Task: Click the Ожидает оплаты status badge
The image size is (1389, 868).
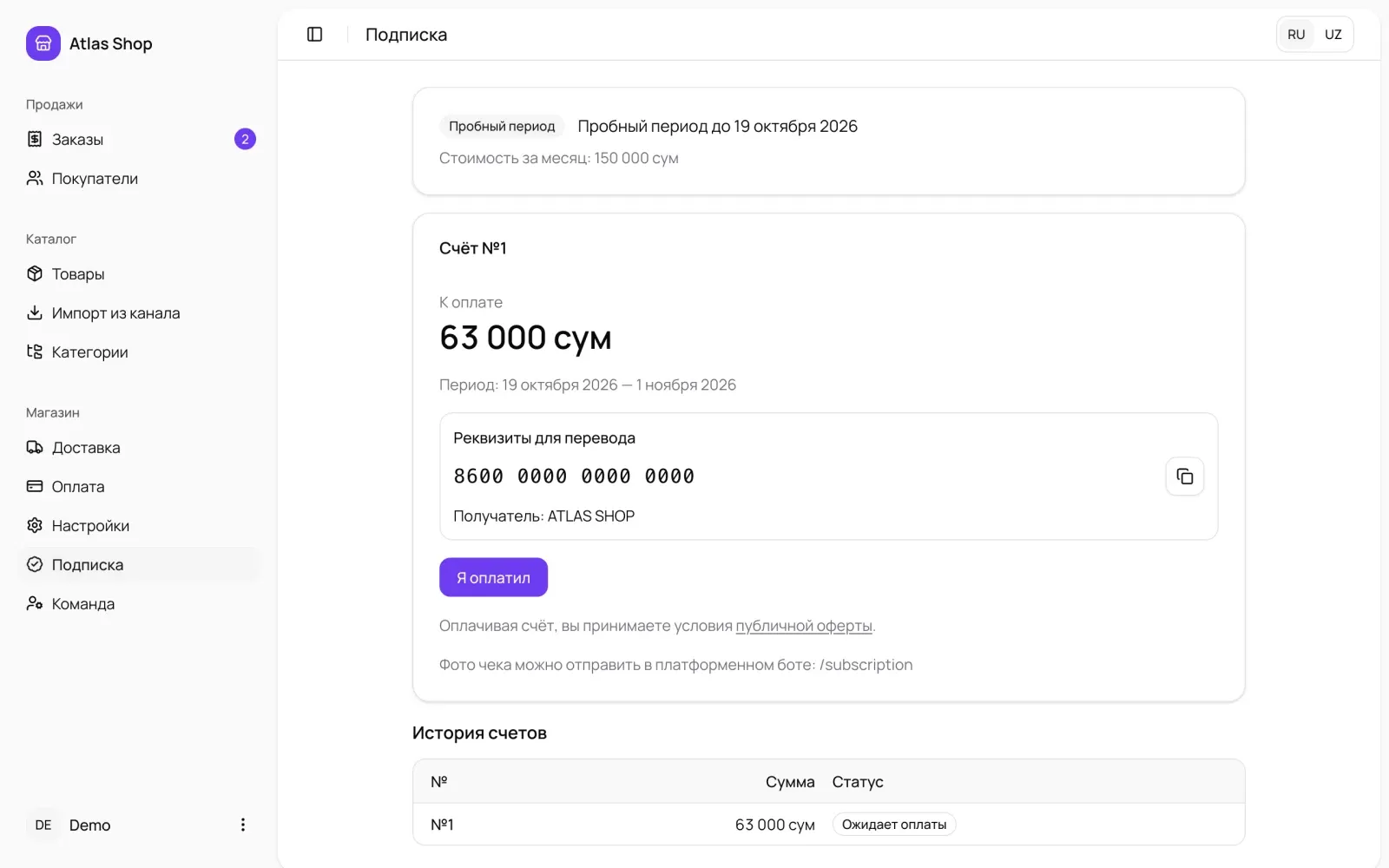Action: (894, 825)
